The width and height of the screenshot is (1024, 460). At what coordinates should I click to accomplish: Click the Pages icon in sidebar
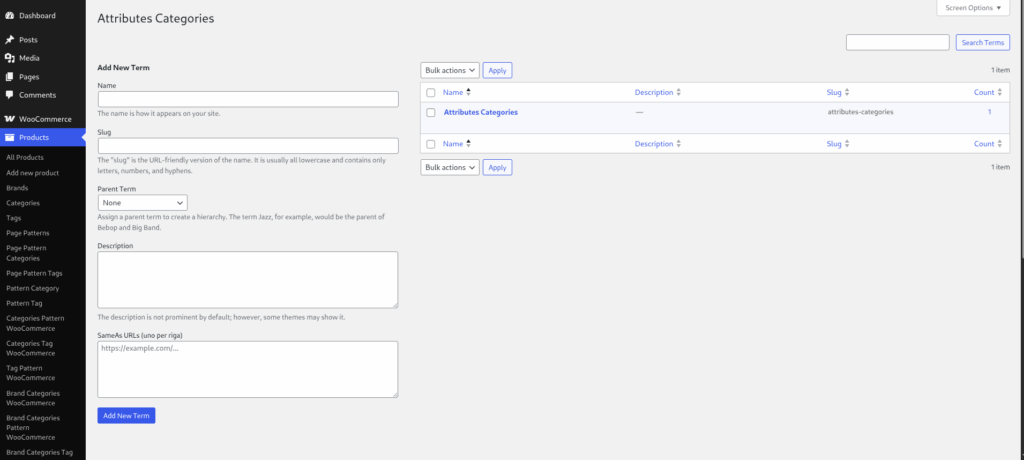pos(10,76)
